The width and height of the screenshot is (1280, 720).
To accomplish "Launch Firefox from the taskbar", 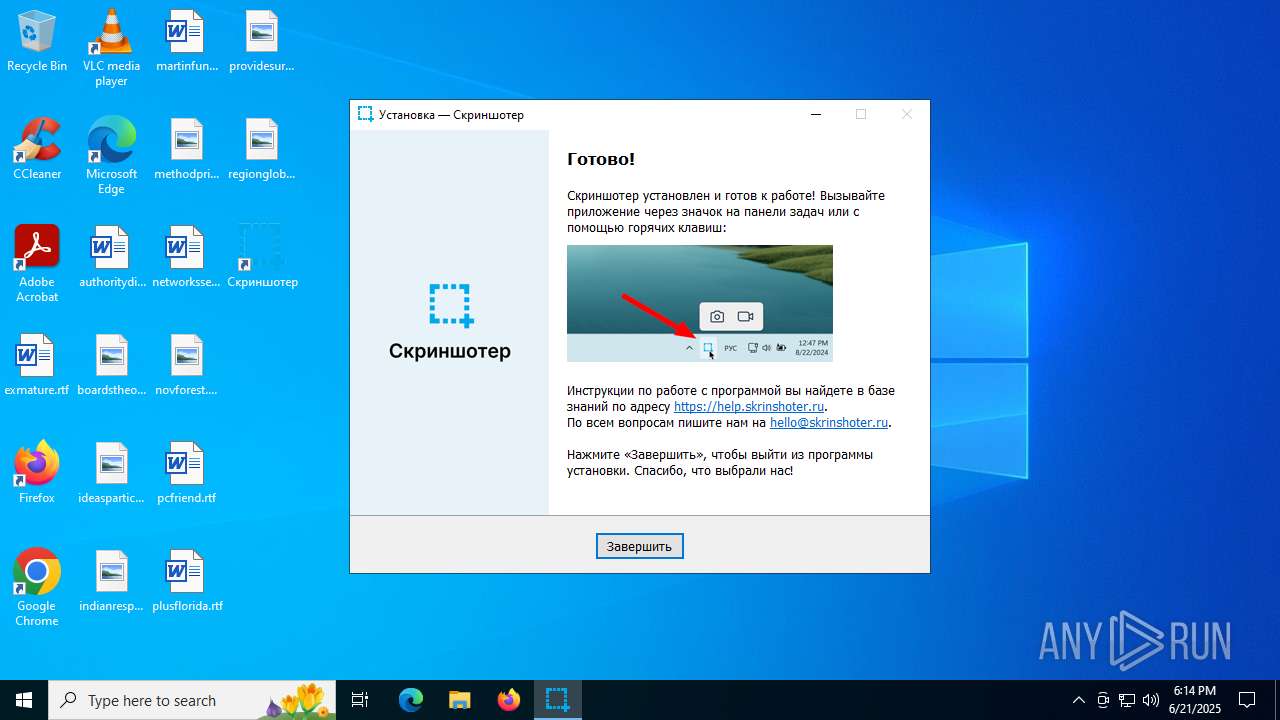I will tap(508, 700).
